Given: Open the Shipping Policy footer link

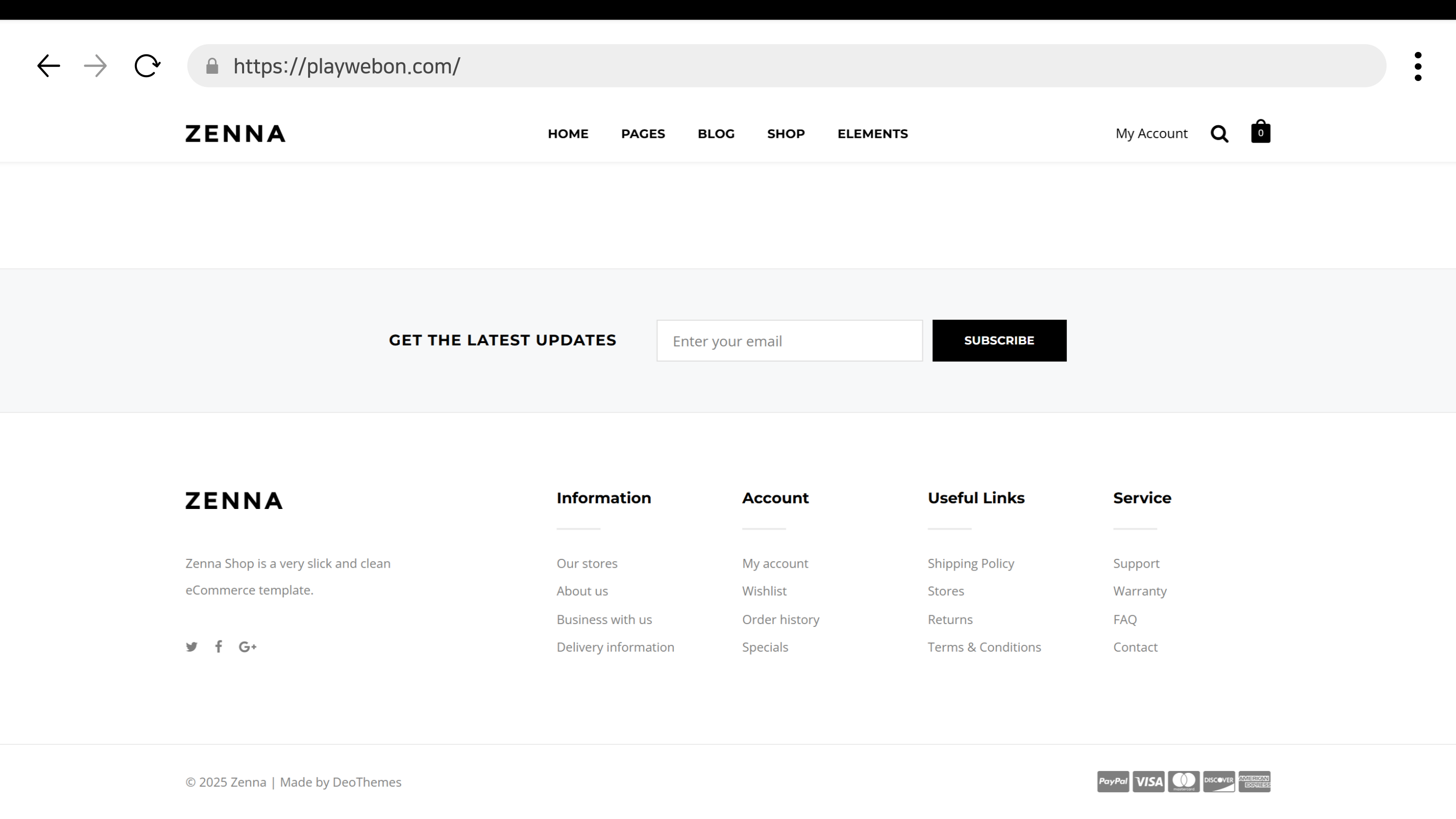Looking at the screenshot, I should (970, 563).
